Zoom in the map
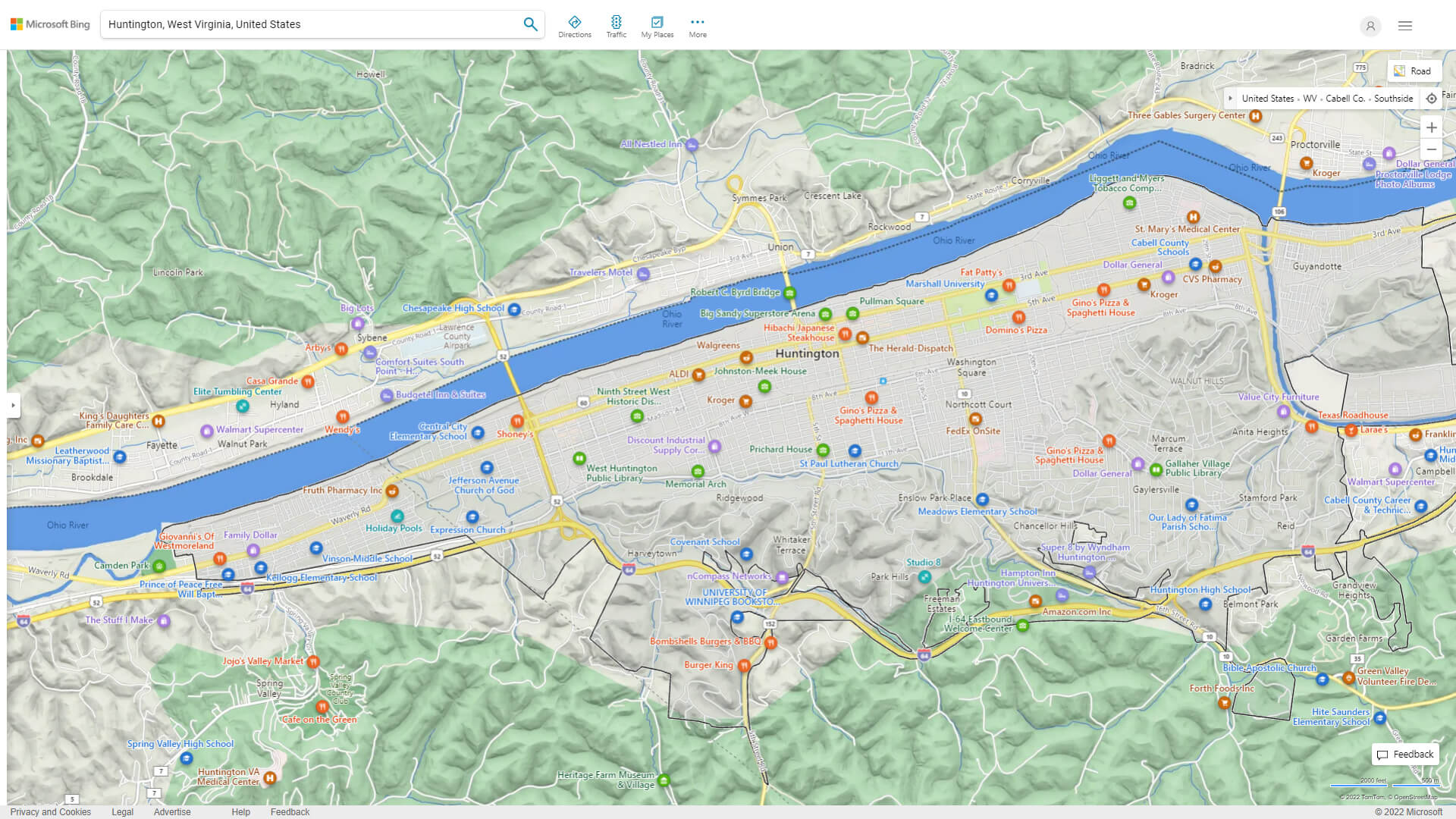Screen dimensions: 1456x819 [1431, 127]
